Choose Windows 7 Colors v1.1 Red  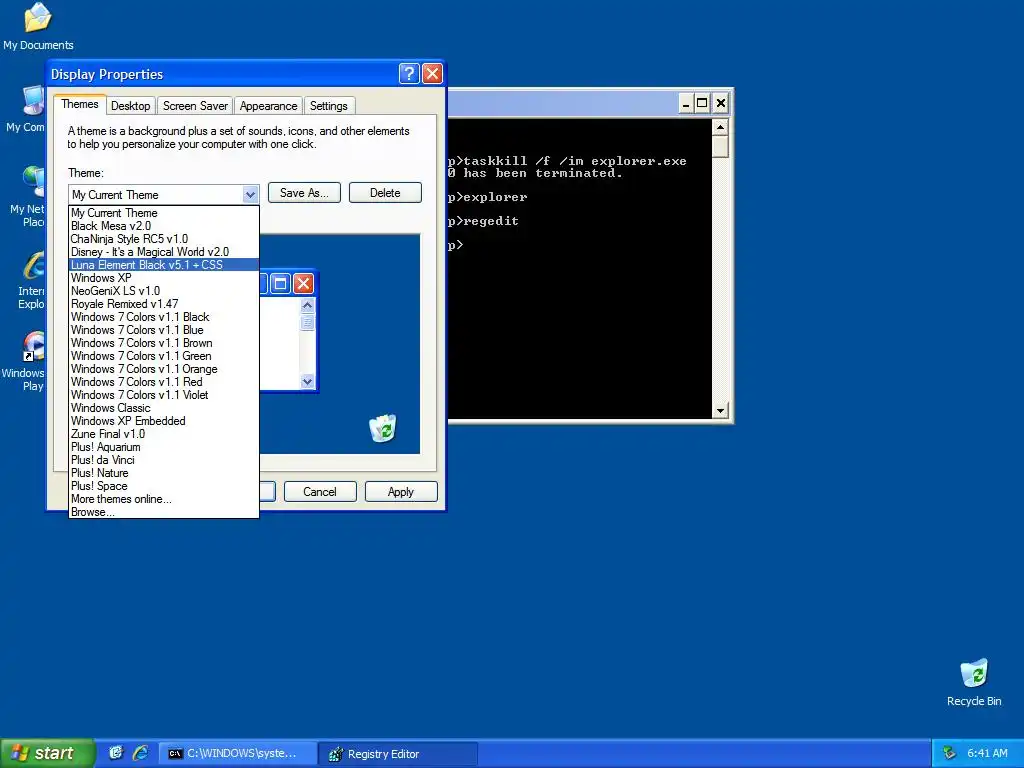[x=164, y=382]
